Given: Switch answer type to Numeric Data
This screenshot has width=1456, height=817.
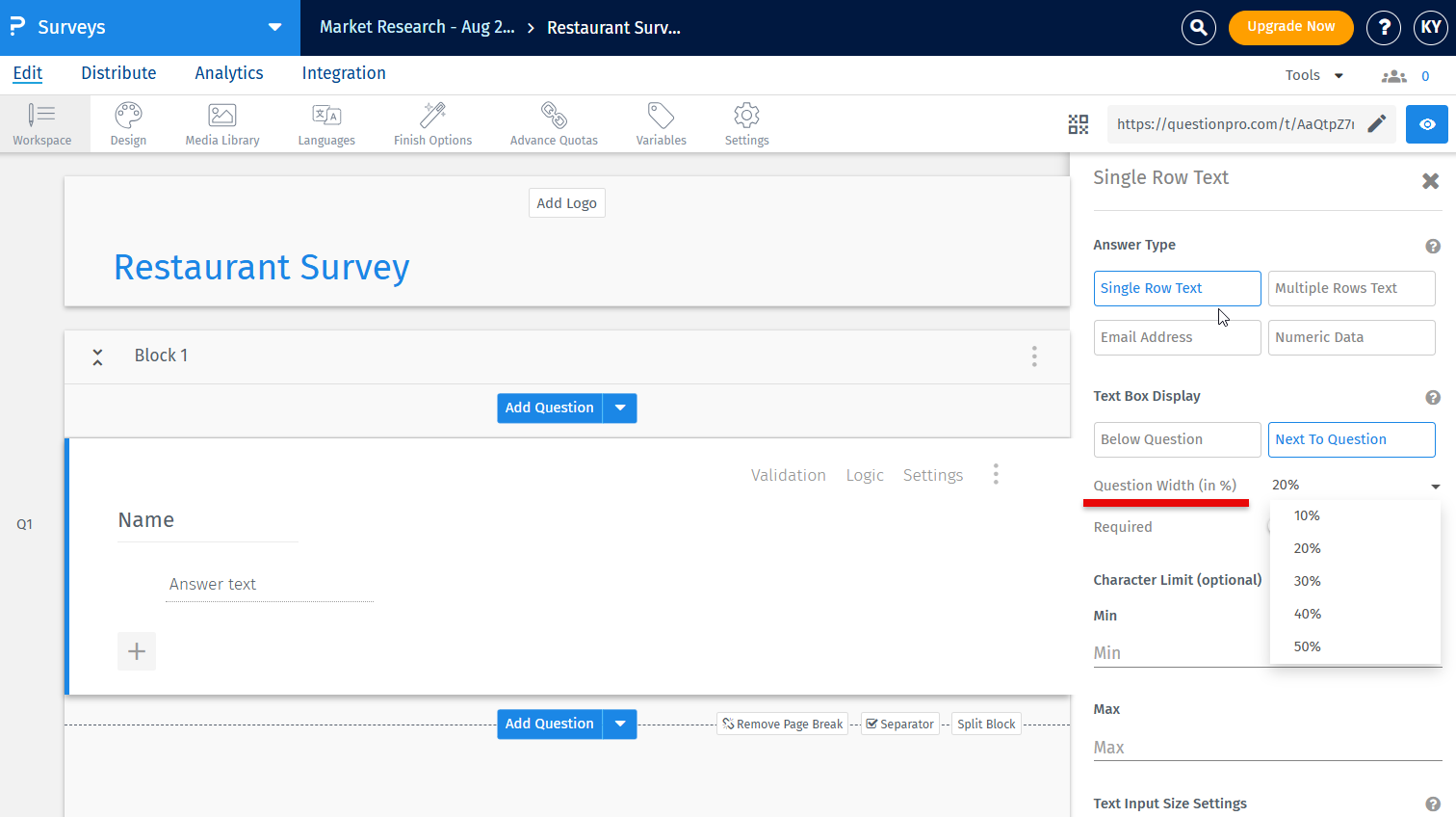Looking at the screenshot, I should pyautogui.click(x=1351, y=337).
